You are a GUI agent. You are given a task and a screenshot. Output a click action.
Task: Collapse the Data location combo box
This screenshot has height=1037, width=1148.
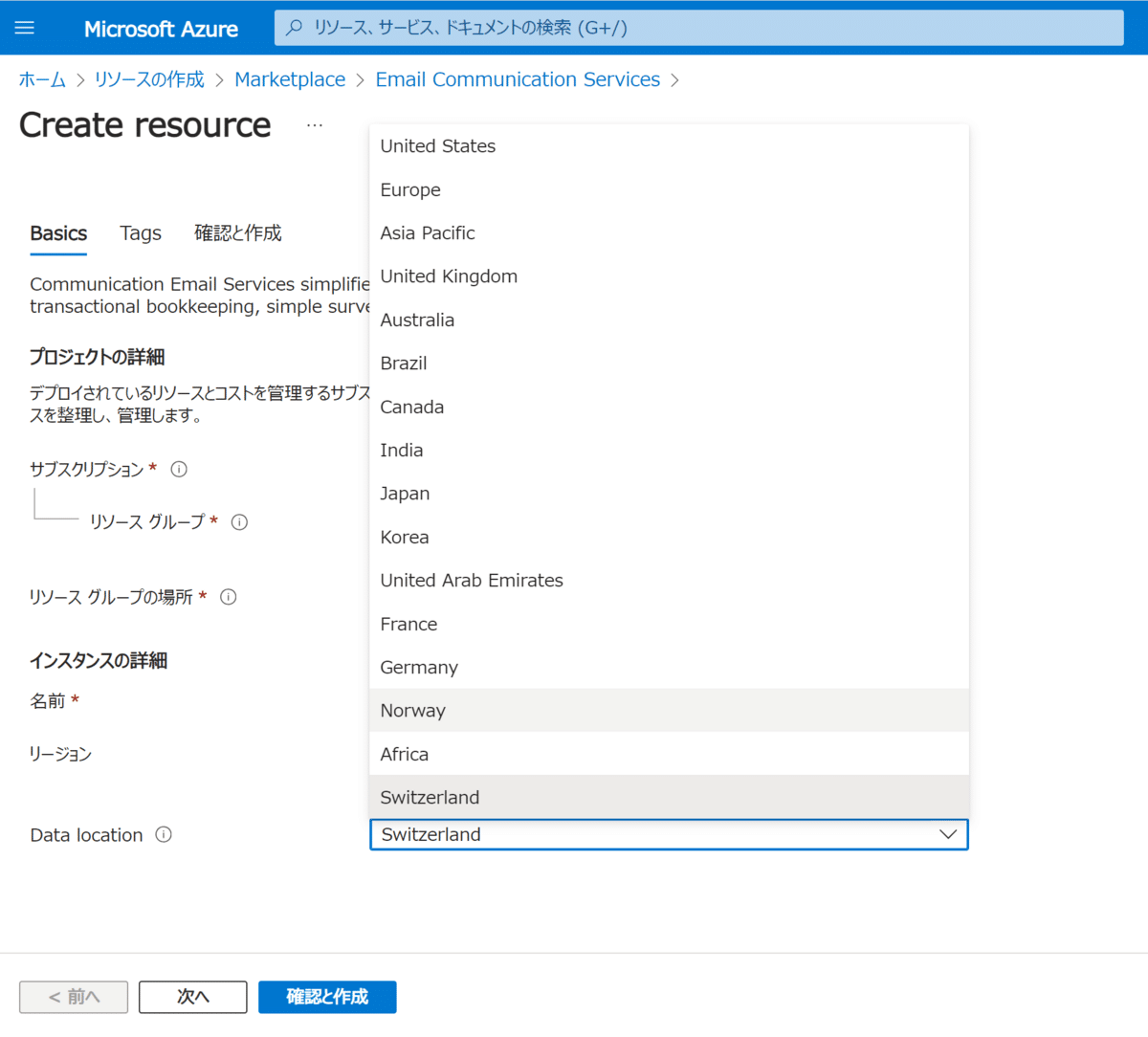pyautogui.click(x=669, y=834)
